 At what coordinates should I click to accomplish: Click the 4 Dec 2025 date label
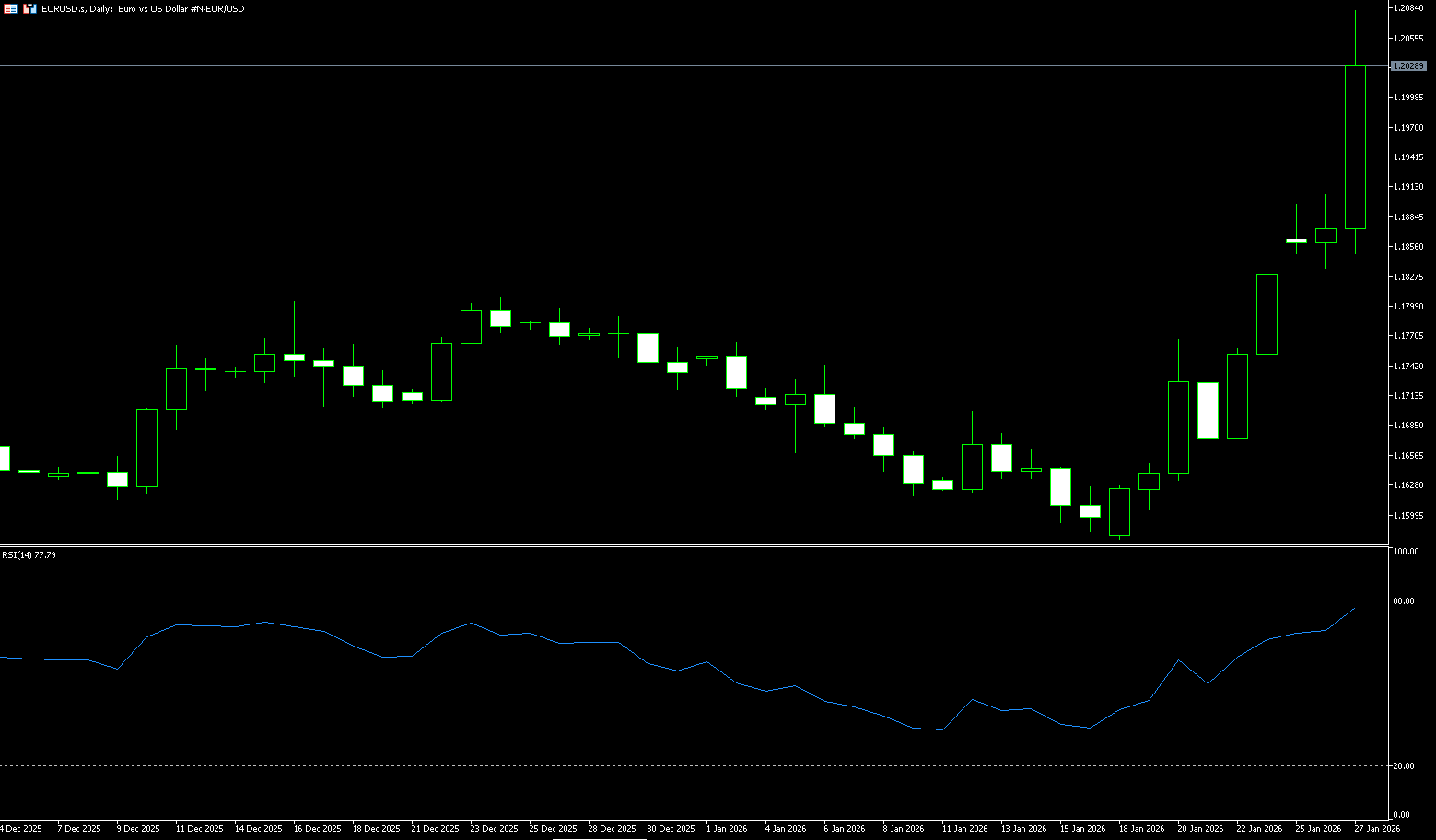coord(20,829)
